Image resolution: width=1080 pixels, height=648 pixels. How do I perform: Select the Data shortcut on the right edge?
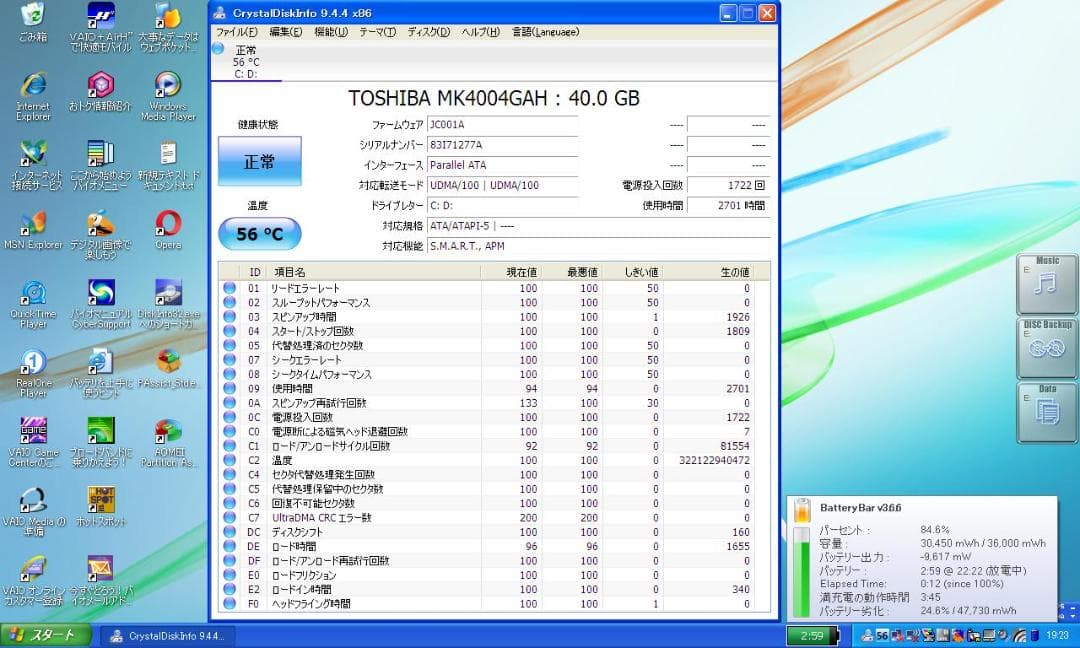[x=1046, y=411]
